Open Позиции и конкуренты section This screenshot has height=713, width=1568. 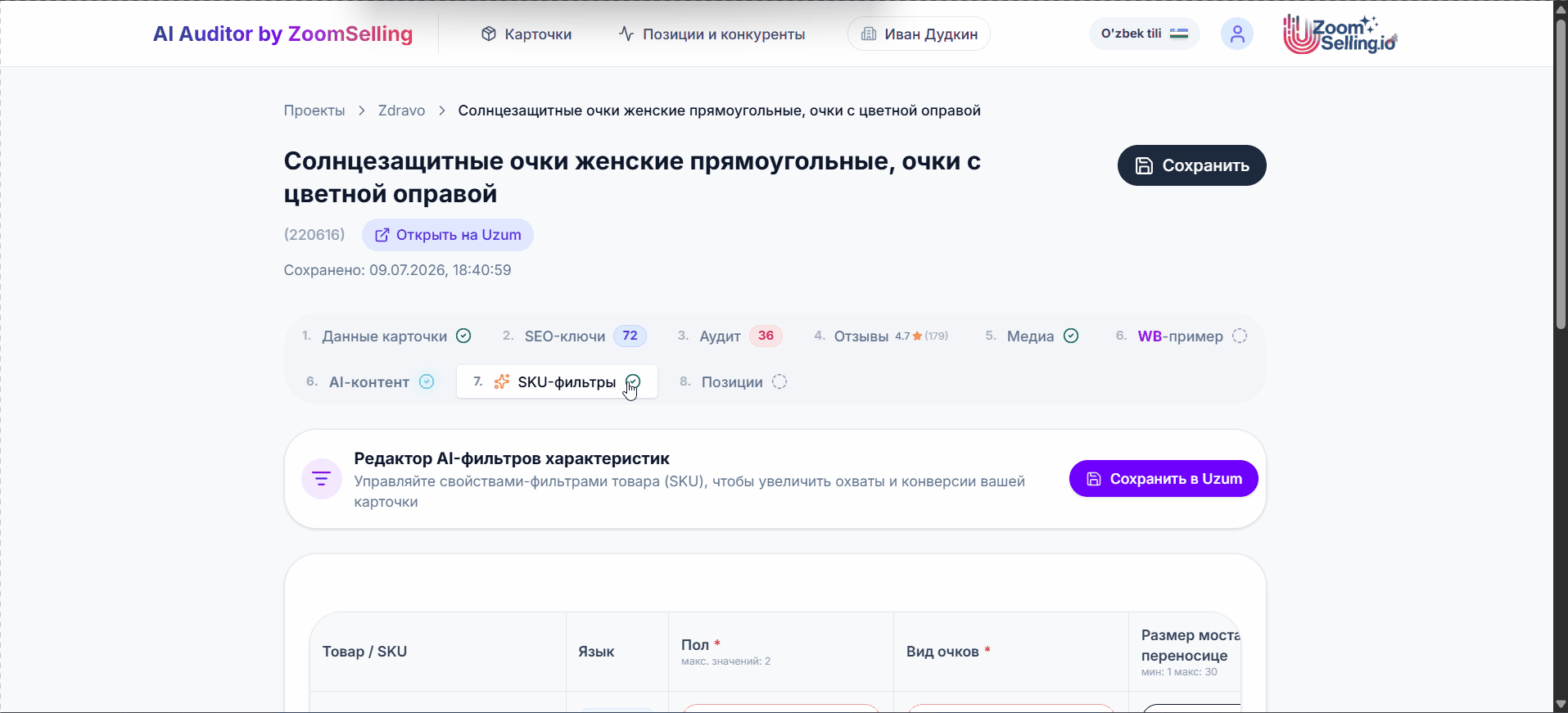tap(712, 34)
